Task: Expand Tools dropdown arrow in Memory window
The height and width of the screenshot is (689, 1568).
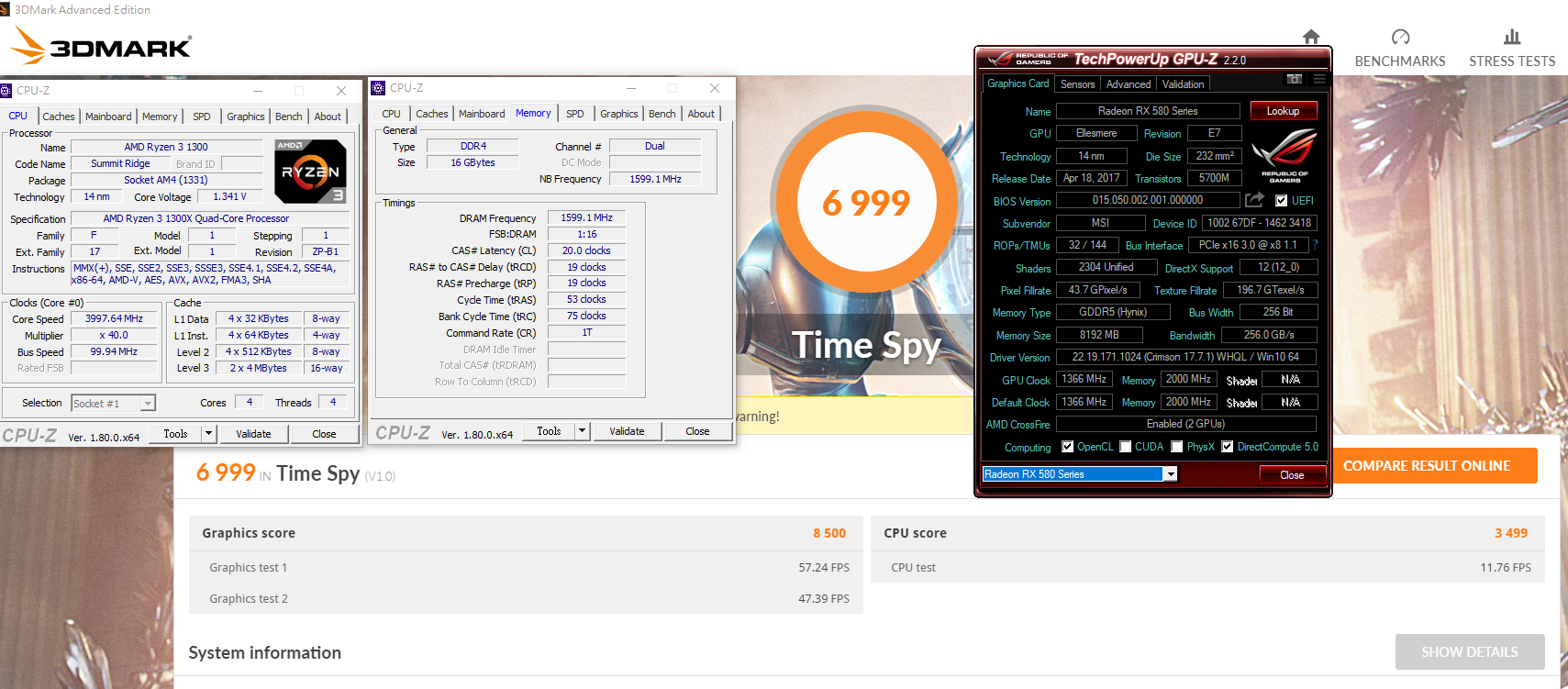Action: 583,431
